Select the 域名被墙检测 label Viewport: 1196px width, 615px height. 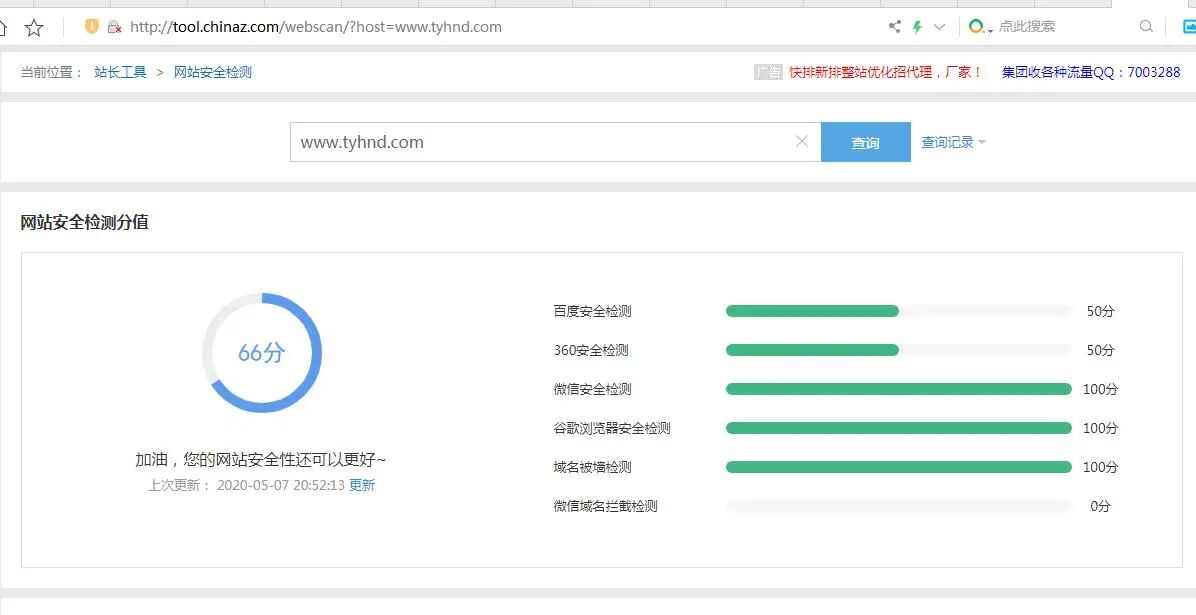pos(593,467)
